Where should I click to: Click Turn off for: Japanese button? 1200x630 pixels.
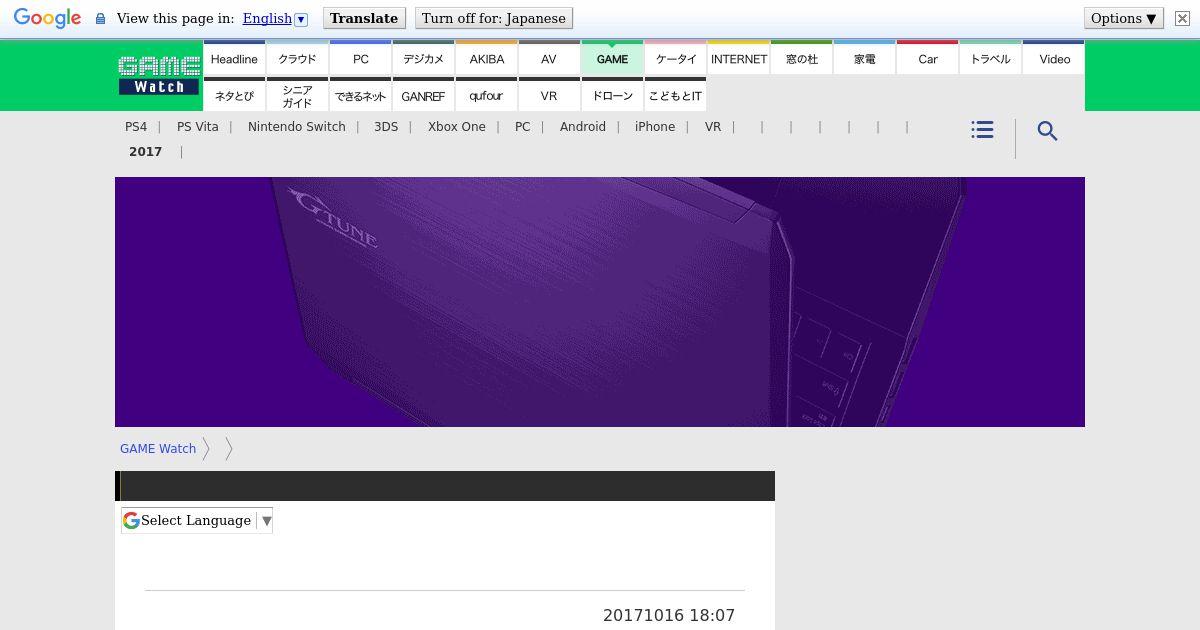click(x=494, y=18)
